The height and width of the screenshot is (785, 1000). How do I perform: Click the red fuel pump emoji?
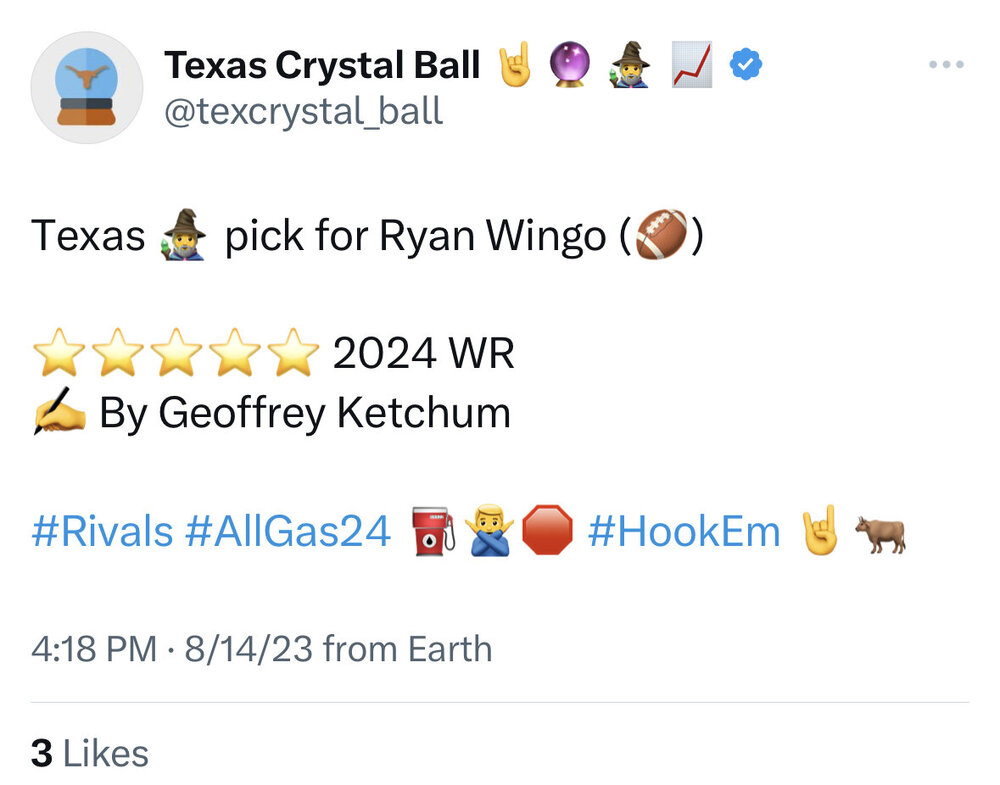433,531
